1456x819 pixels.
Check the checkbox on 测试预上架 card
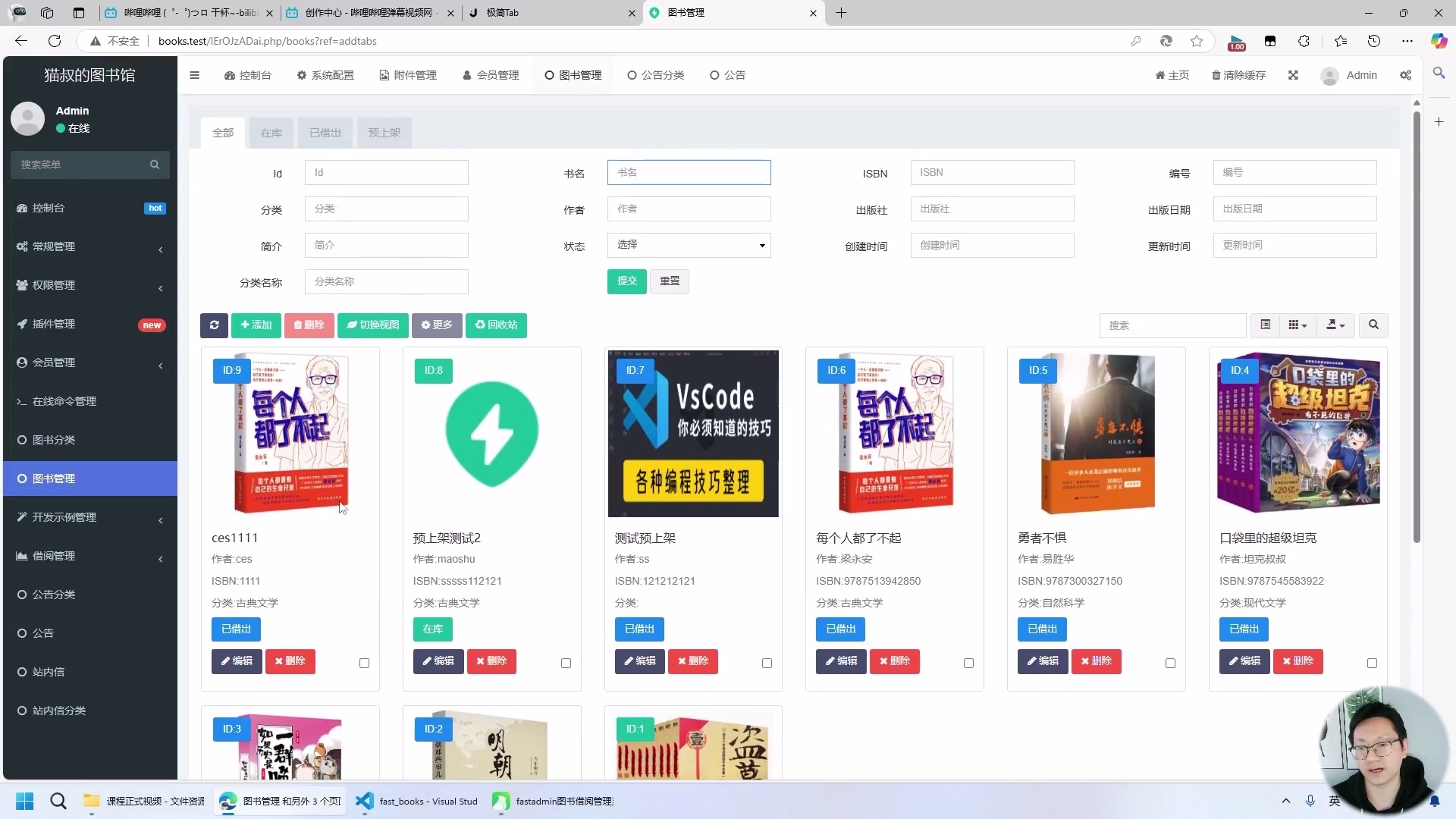click(x=767, y=663)
